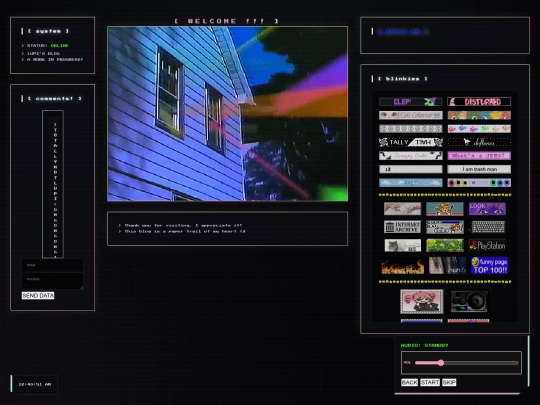Click the A WORK IN PROGRESS line
The width and height of the screenshot is (540, 405).
click(x=52, y=60)
